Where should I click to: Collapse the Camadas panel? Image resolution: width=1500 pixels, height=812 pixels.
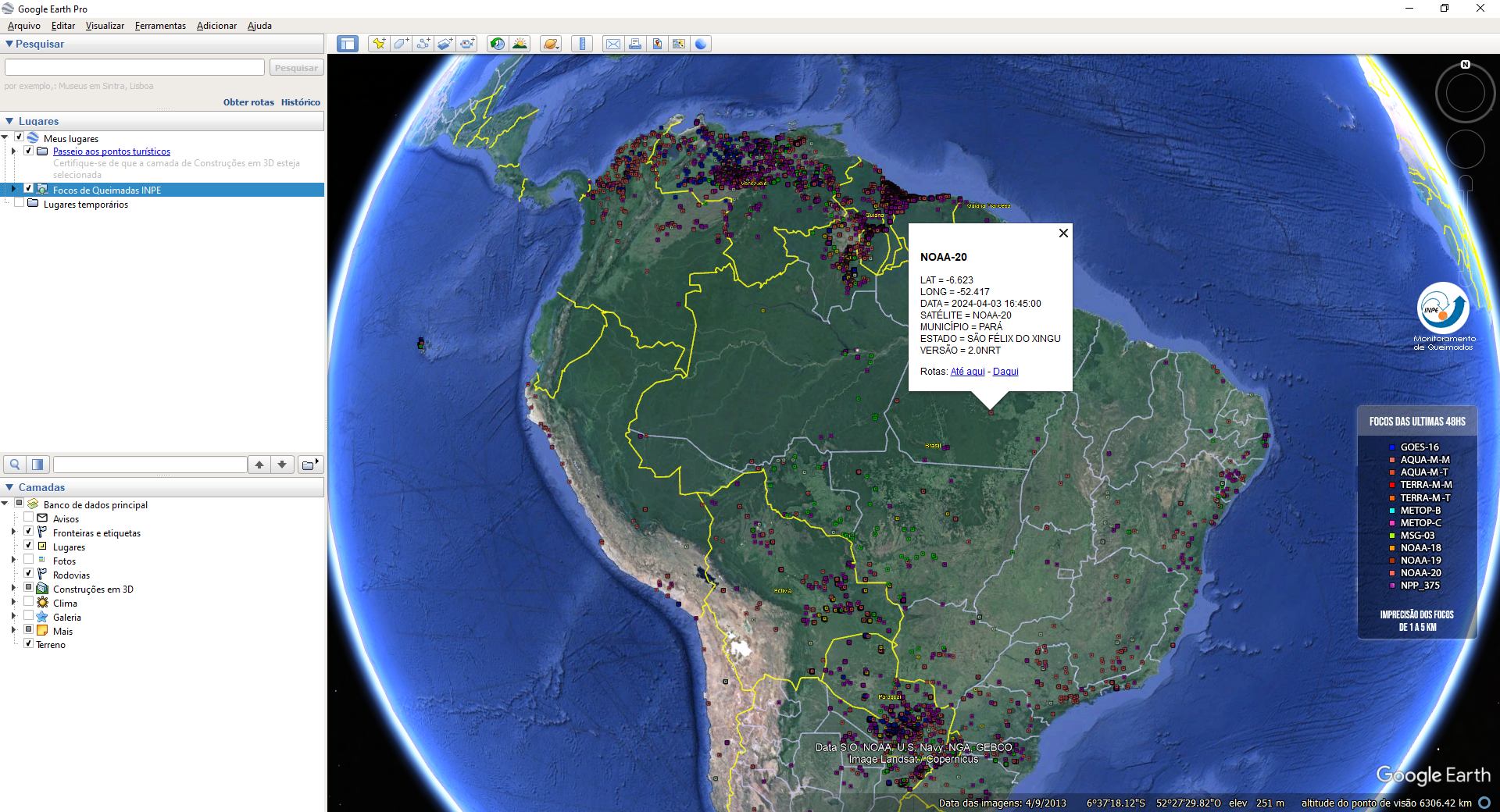click(9, 487)
